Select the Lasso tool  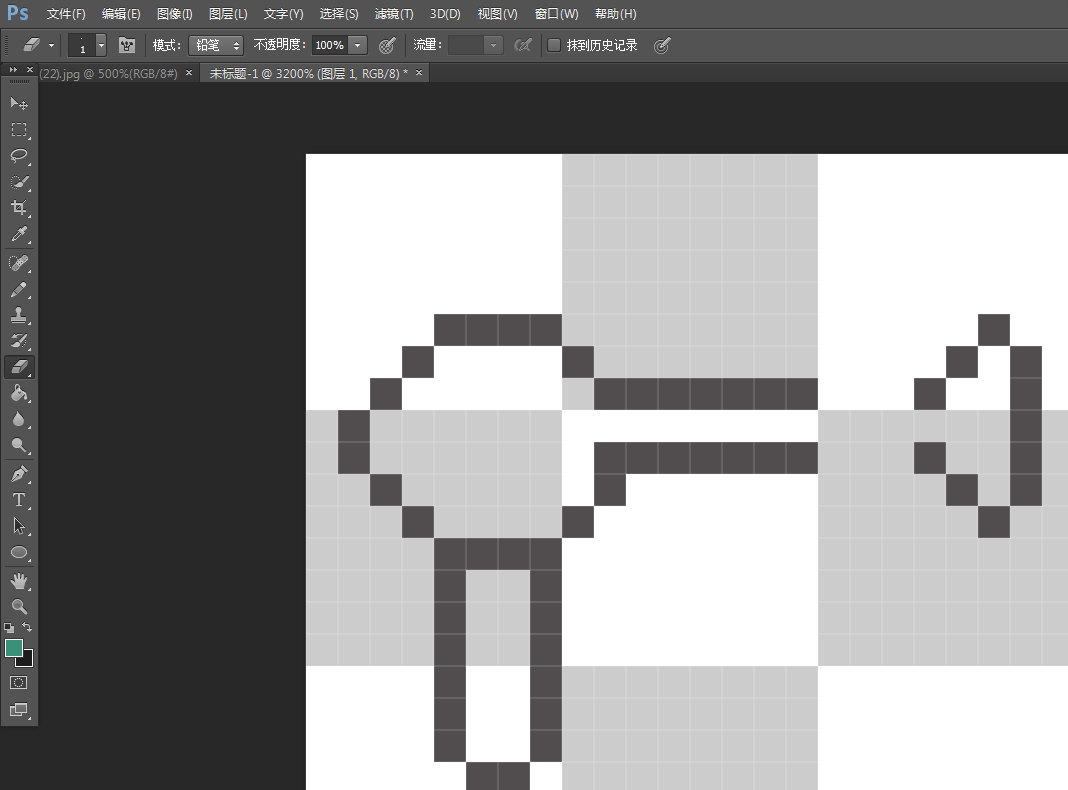point(19,155)
